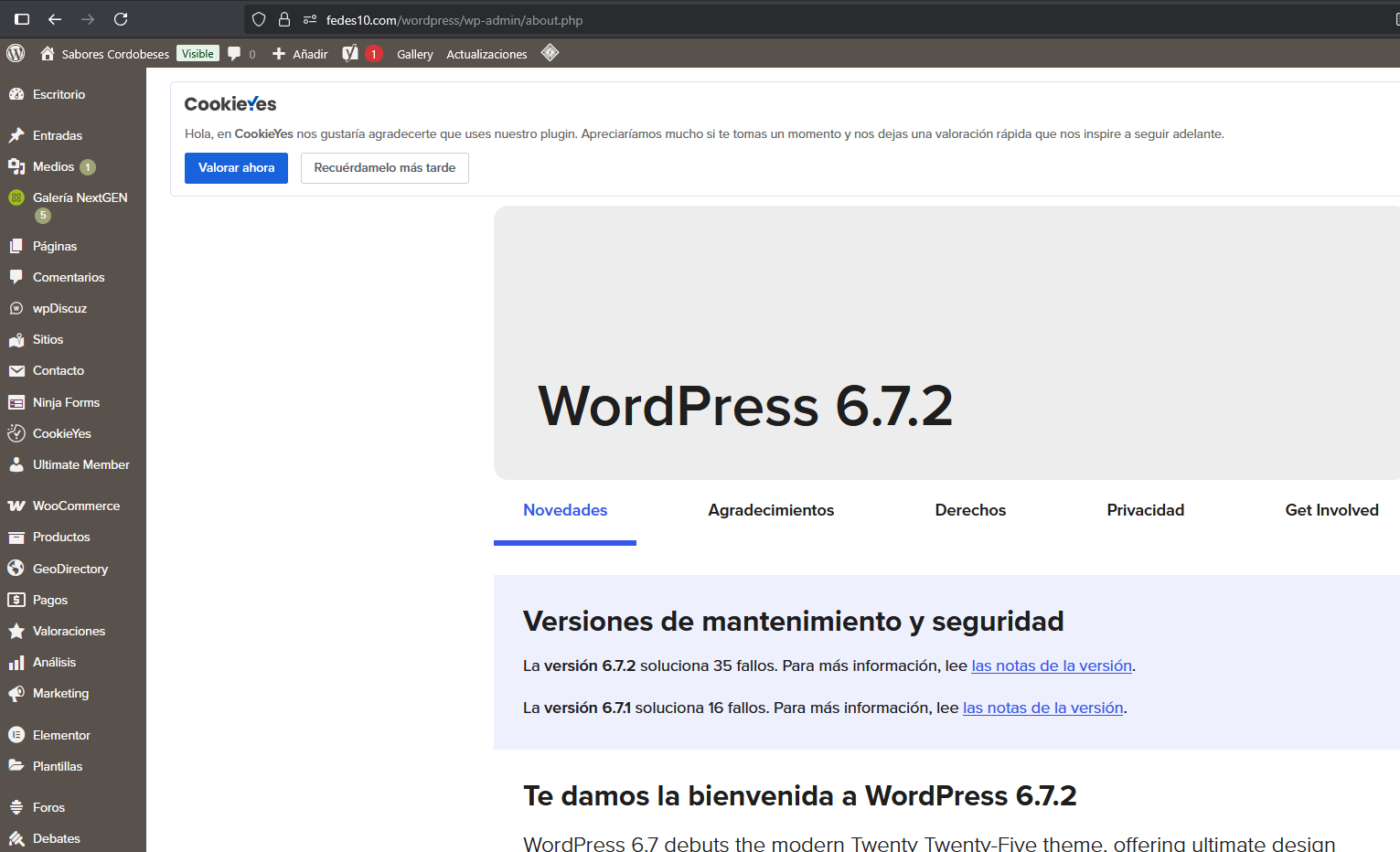1400x852 pixels.
Task: Click the Valorar ahora button
Action: click(x=236, y=168)
